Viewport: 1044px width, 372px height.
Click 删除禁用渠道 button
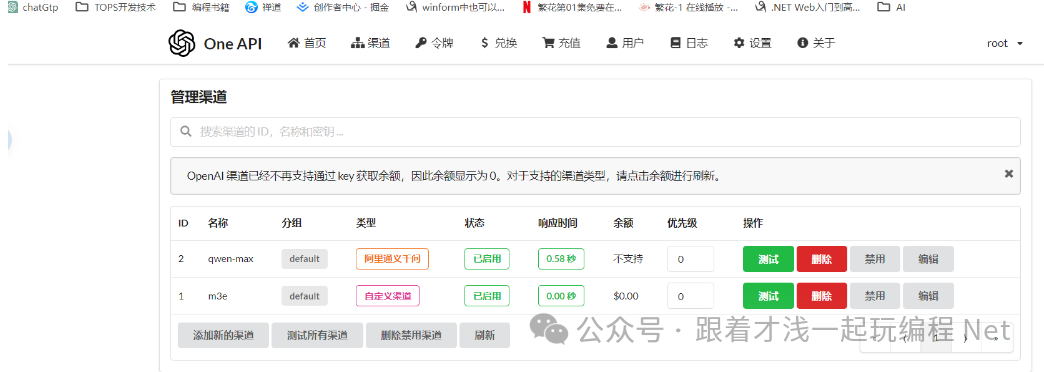[x=411, y=335]
